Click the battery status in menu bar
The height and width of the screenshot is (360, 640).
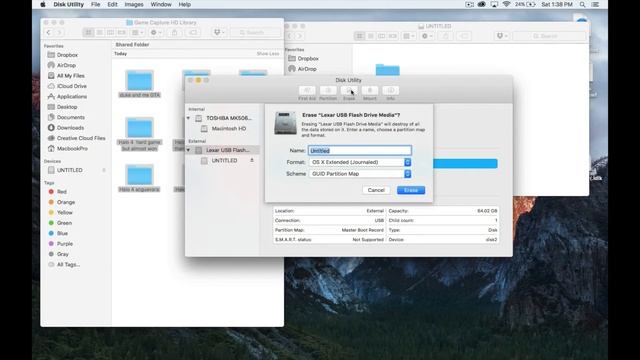tap(525, 4)
